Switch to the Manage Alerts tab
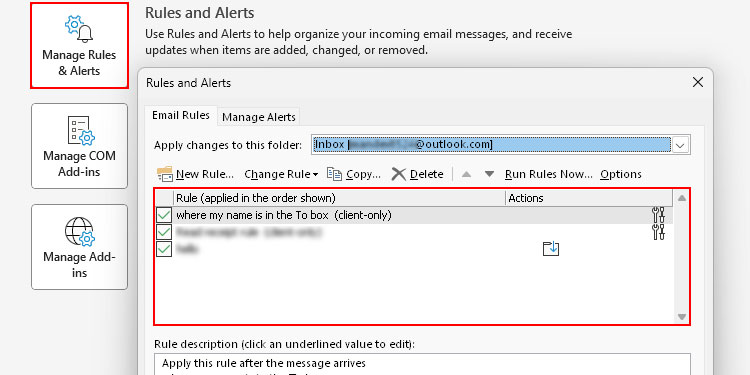Screen dimensions: 750x375 click(x=259, y=117)
